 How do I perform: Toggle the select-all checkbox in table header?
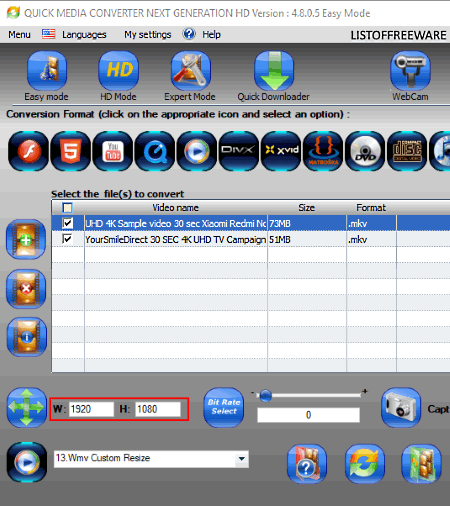(67, 208)
